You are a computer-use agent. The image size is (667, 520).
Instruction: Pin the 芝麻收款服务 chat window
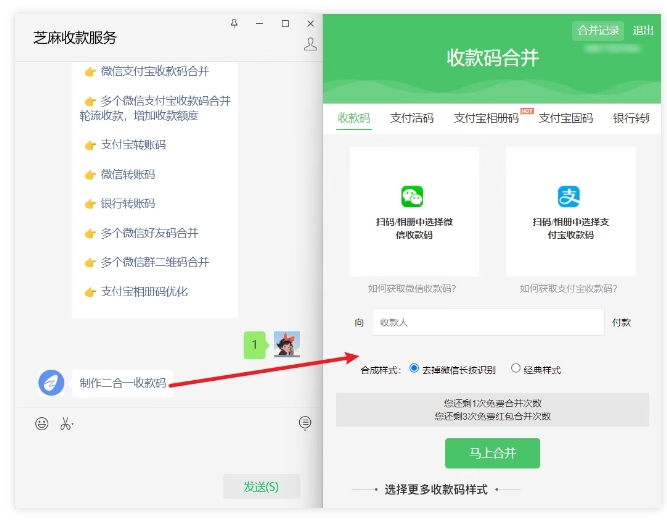coord(234,23)
